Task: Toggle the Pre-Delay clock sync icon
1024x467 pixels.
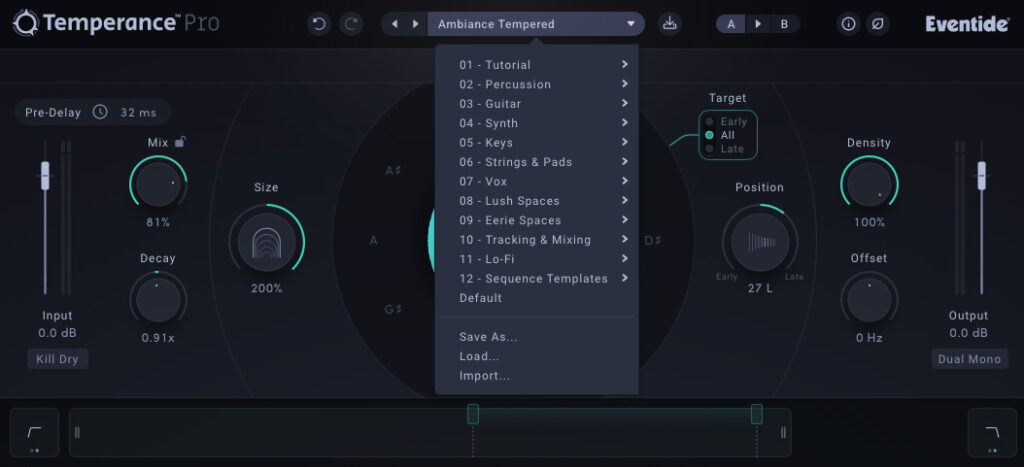Action: coord(100,112)
